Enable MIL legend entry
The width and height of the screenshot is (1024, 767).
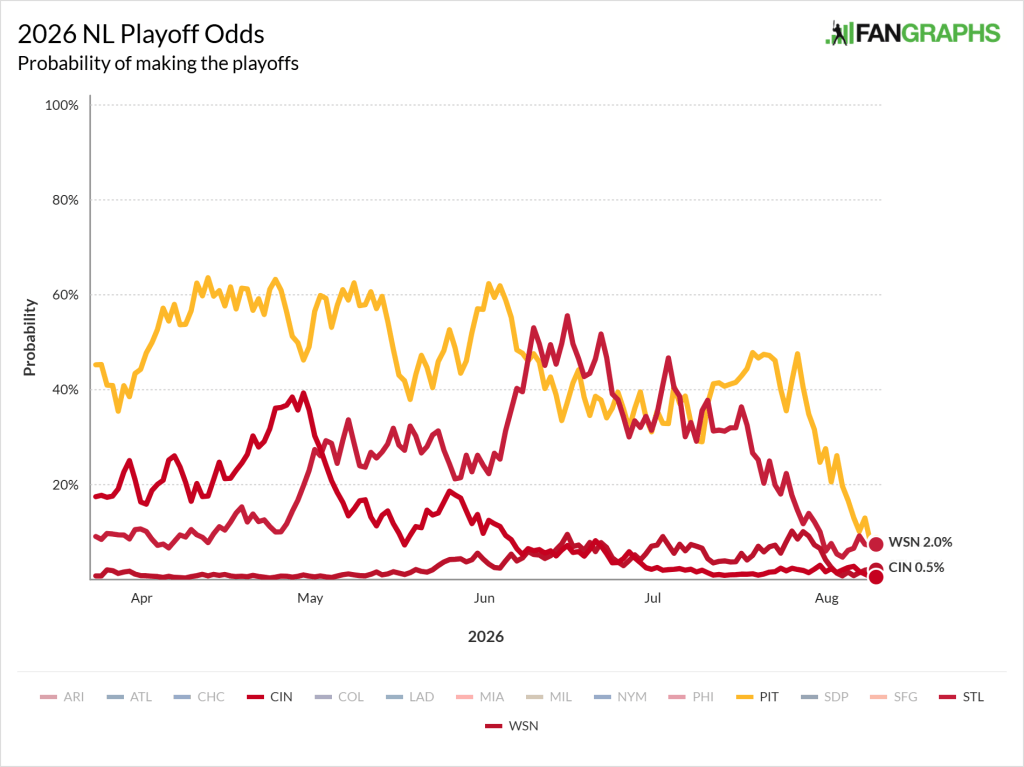tap(549, 697)
